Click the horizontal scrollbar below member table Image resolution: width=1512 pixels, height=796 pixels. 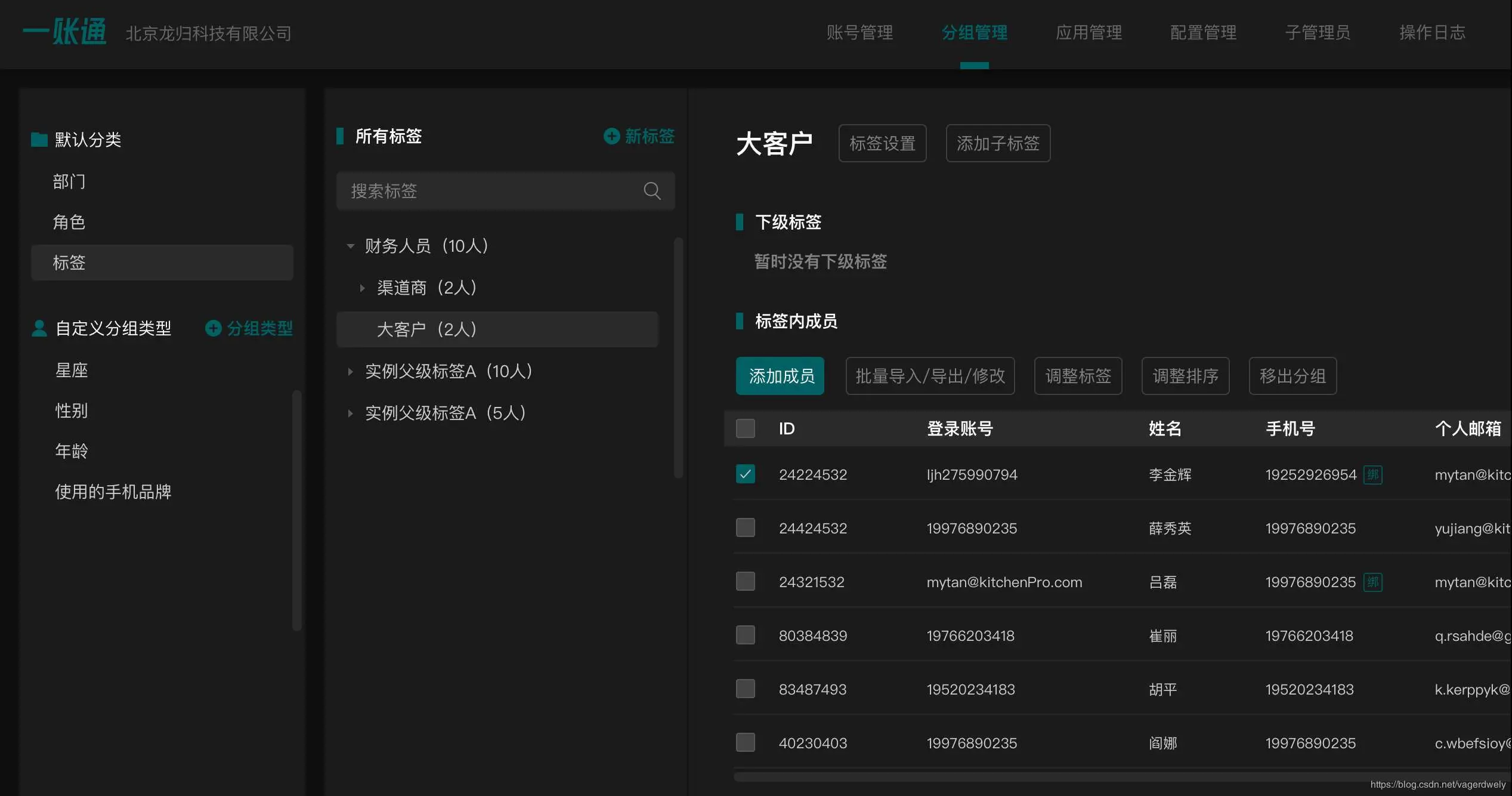pyautogui.click(x=1074, y=777)
